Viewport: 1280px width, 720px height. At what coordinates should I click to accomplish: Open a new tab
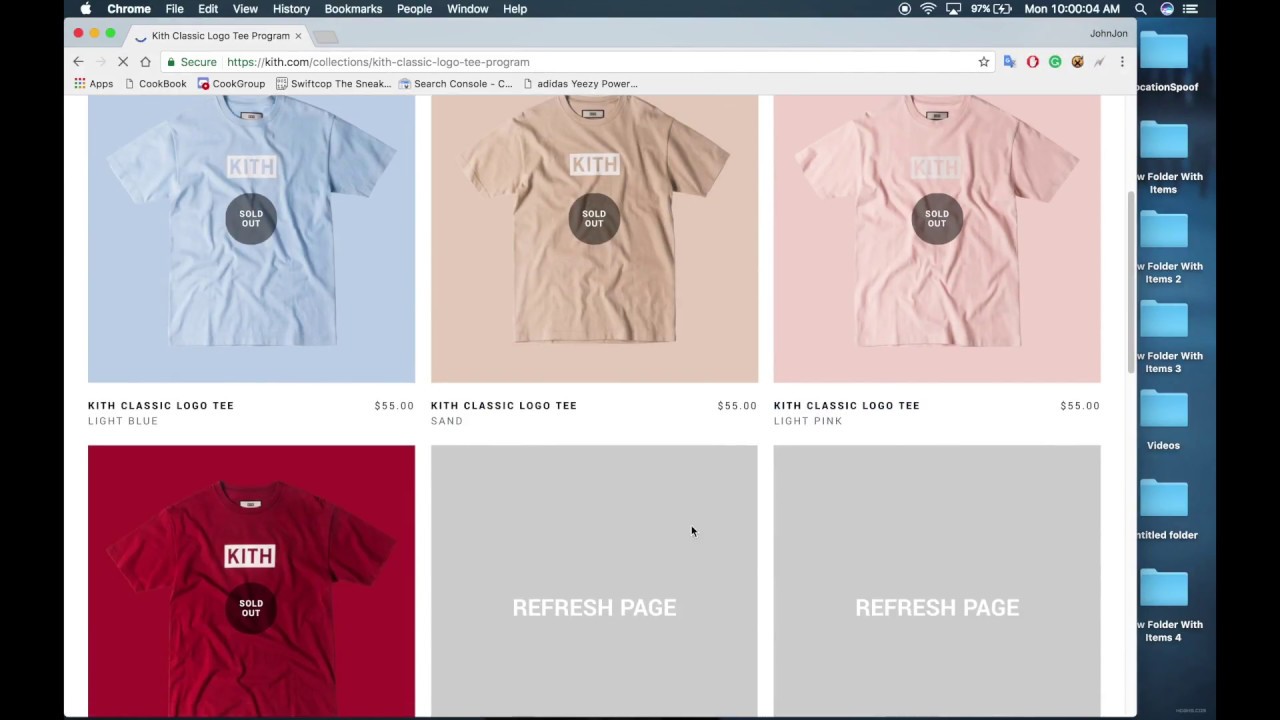326,37
